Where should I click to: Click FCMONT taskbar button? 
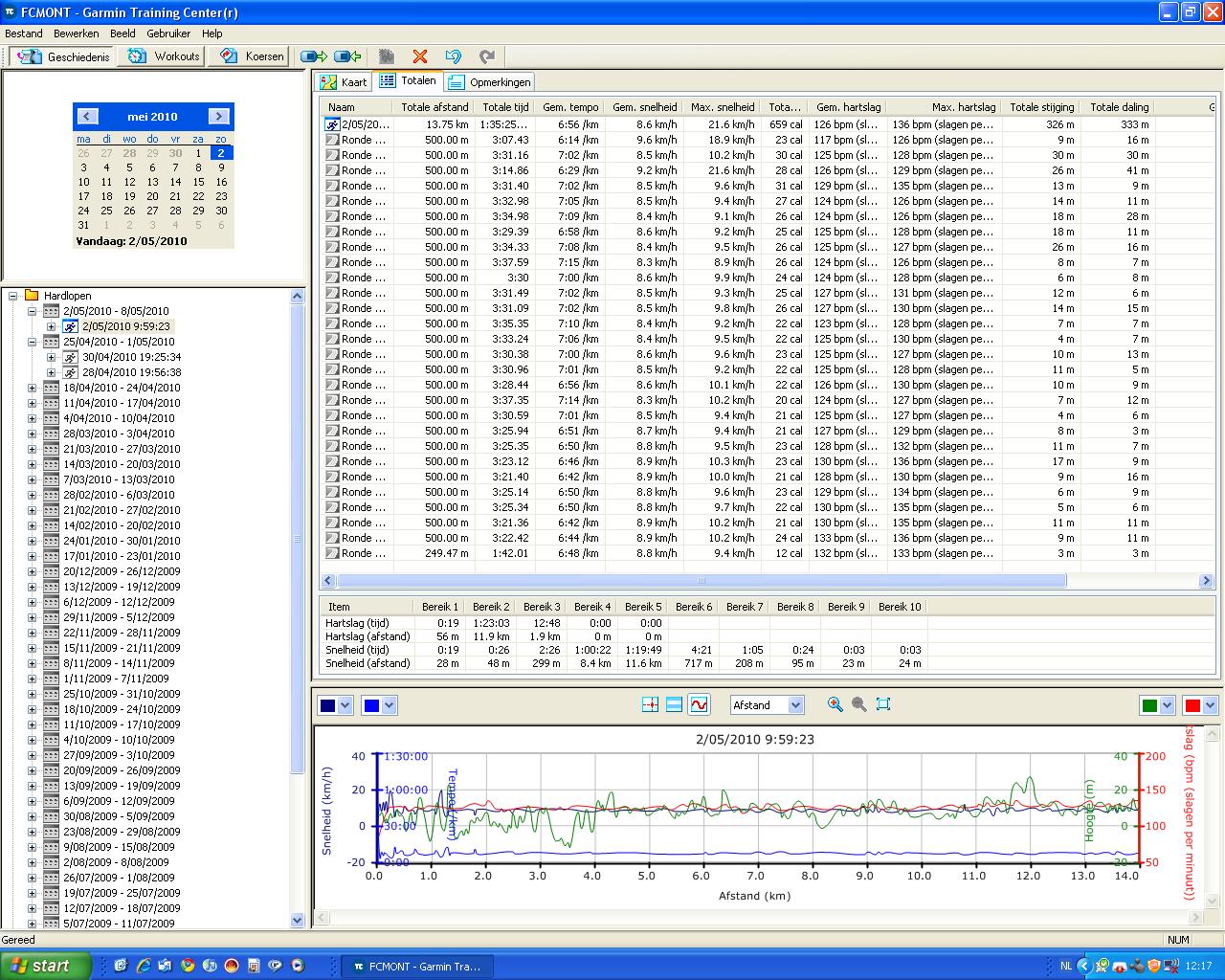pos(417,967)
